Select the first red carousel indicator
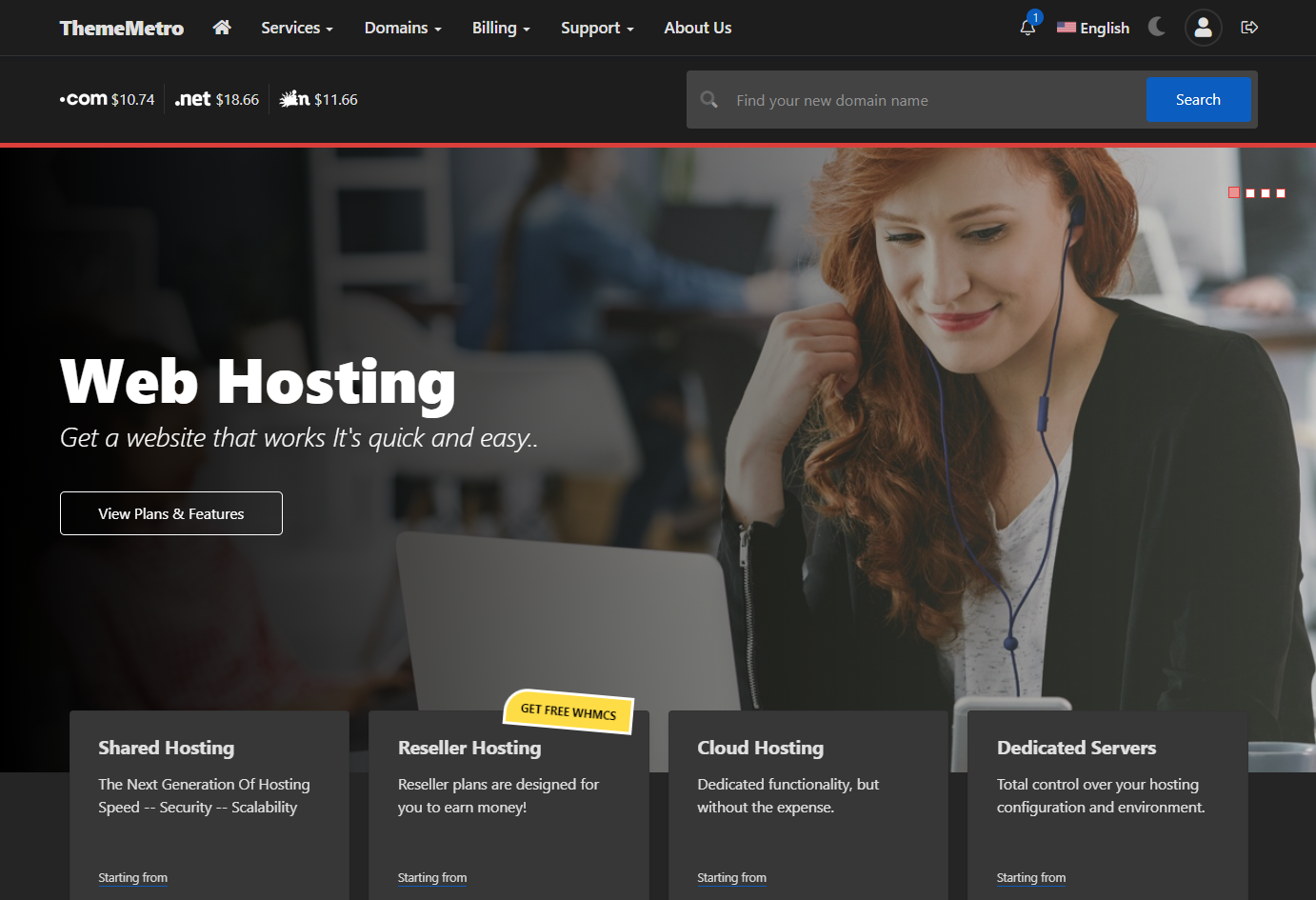 tap(1233, 191)
